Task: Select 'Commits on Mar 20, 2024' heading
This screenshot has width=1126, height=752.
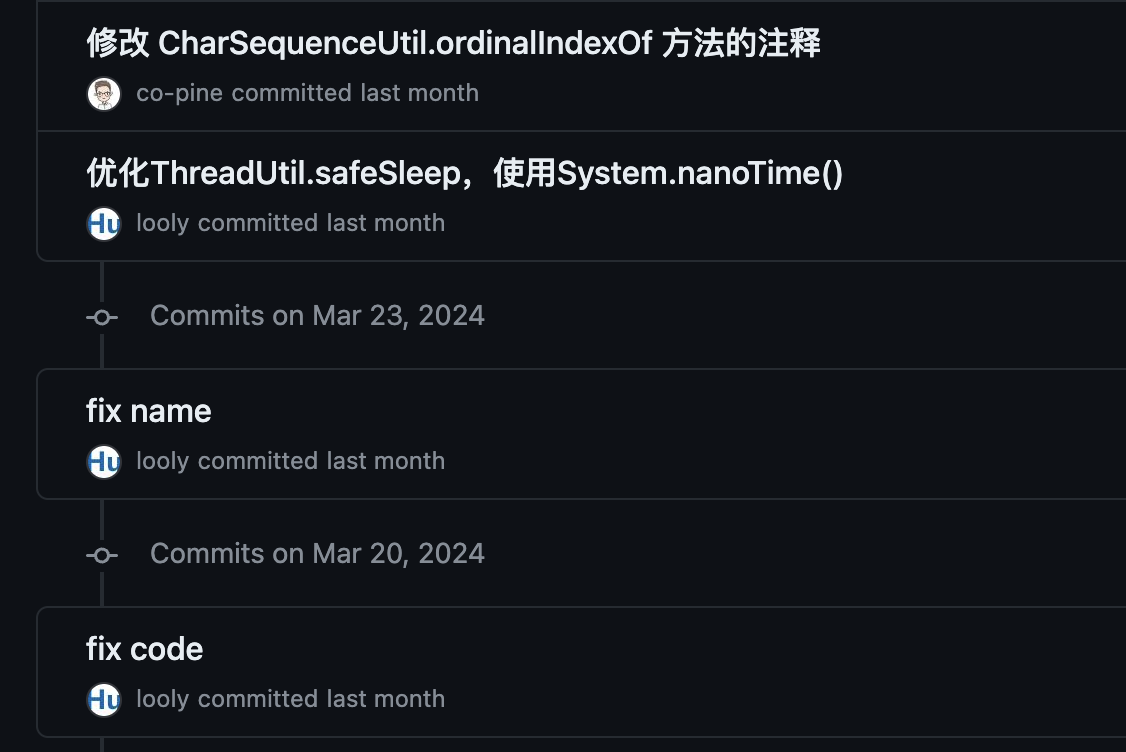Action: 317,554
